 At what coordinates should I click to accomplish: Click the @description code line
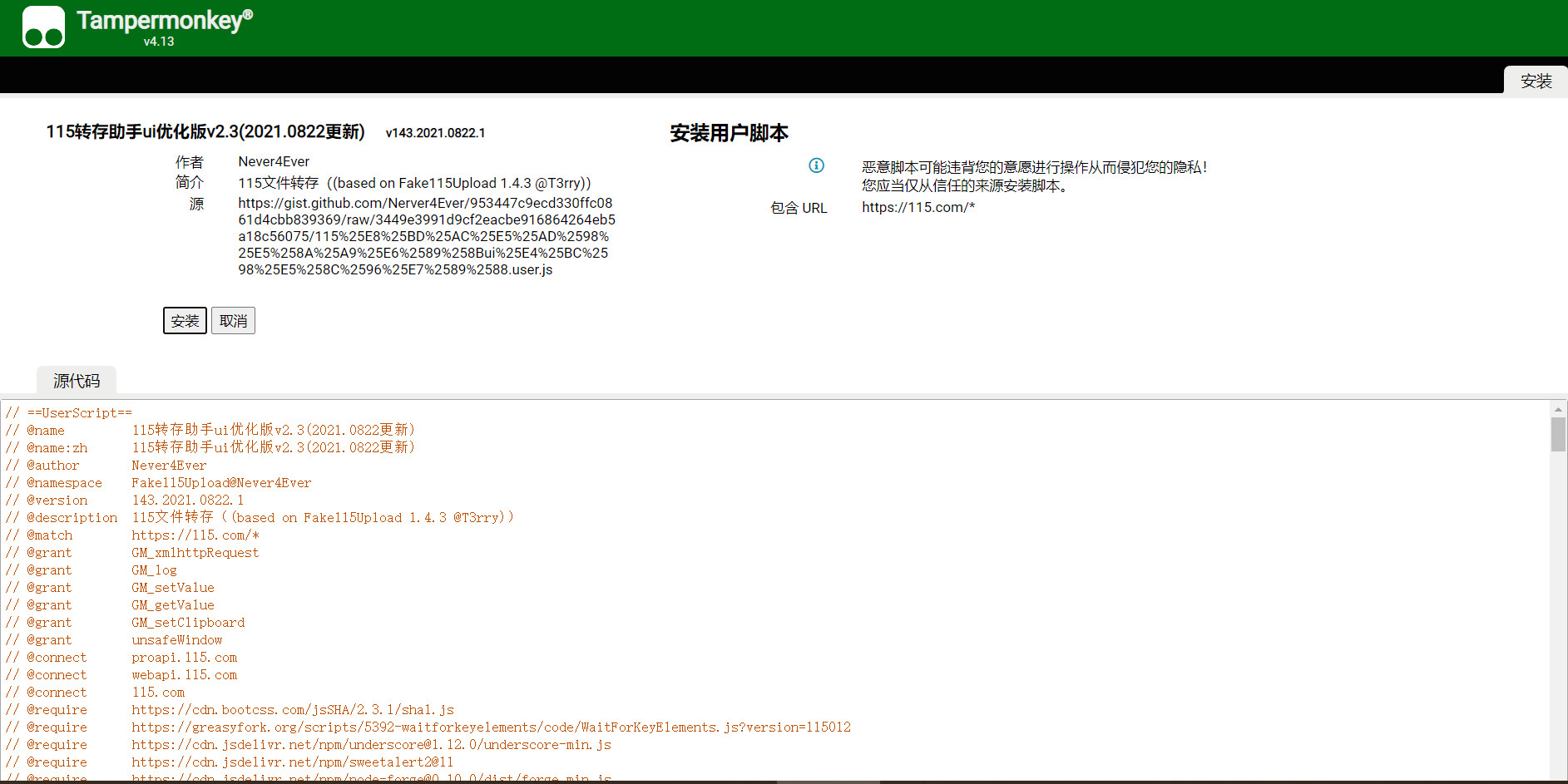click(x=260, y=518)
